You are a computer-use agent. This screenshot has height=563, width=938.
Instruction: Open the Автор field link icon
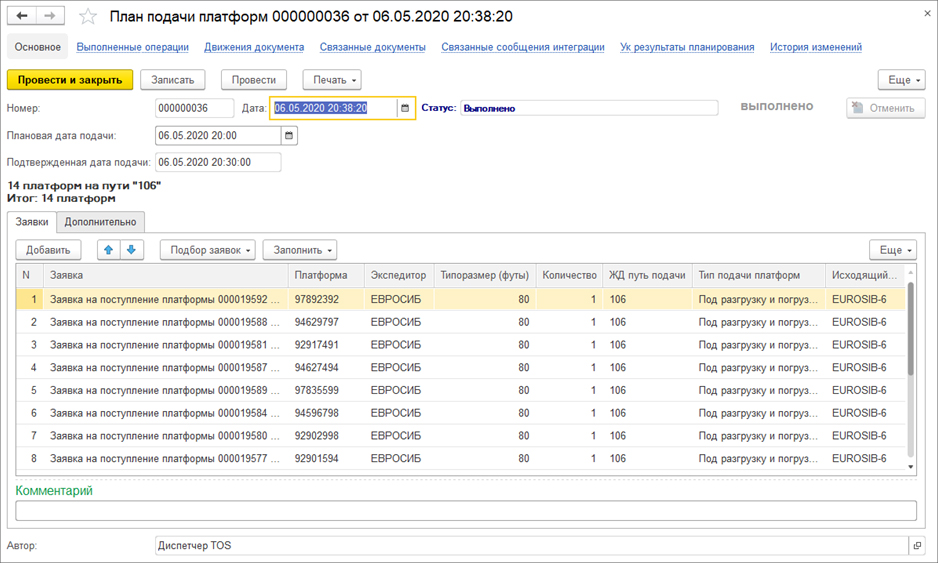tap(917, 546)
